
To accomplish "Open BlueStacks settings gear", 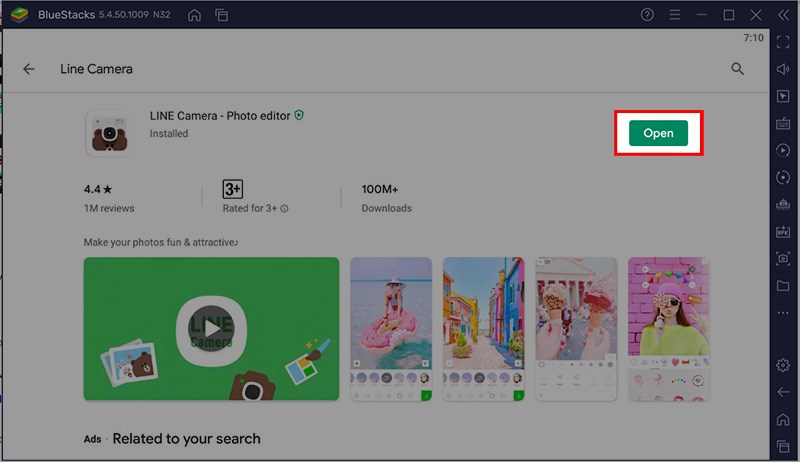I will [x=783, y=365].
